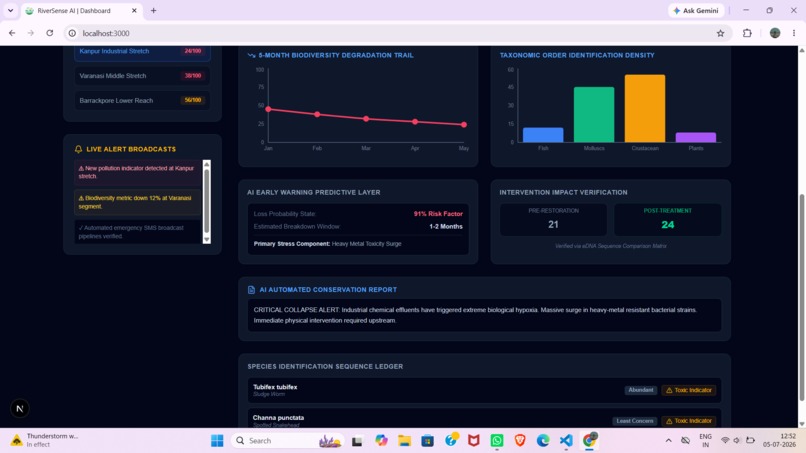The image size is (806, 453).
Task: Select the Tubifex tubifex ledger row
Action: click(484, 390)
